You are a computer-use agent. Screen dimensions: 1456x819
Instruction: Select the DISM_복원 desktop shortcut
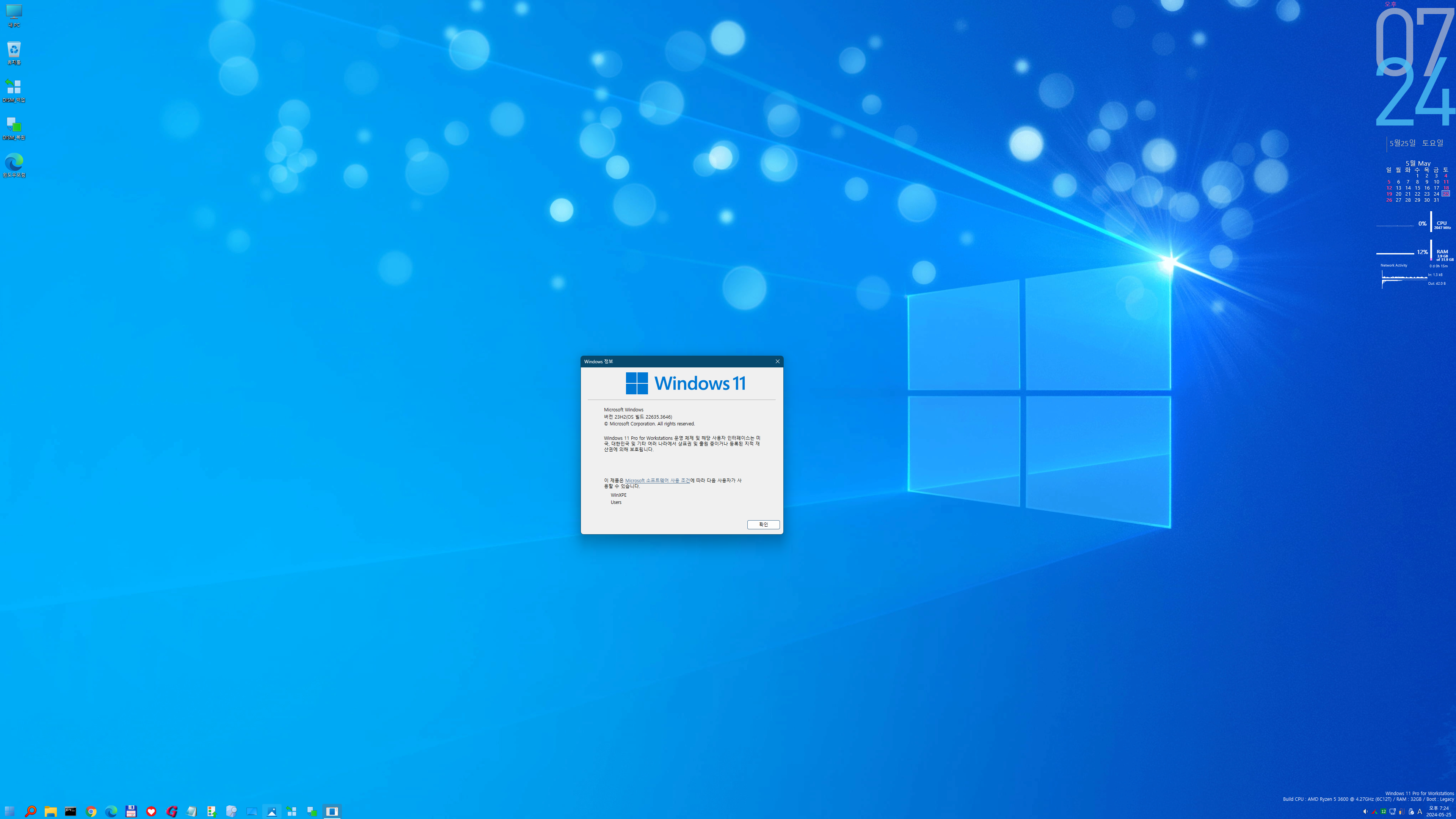click(14, 128)
